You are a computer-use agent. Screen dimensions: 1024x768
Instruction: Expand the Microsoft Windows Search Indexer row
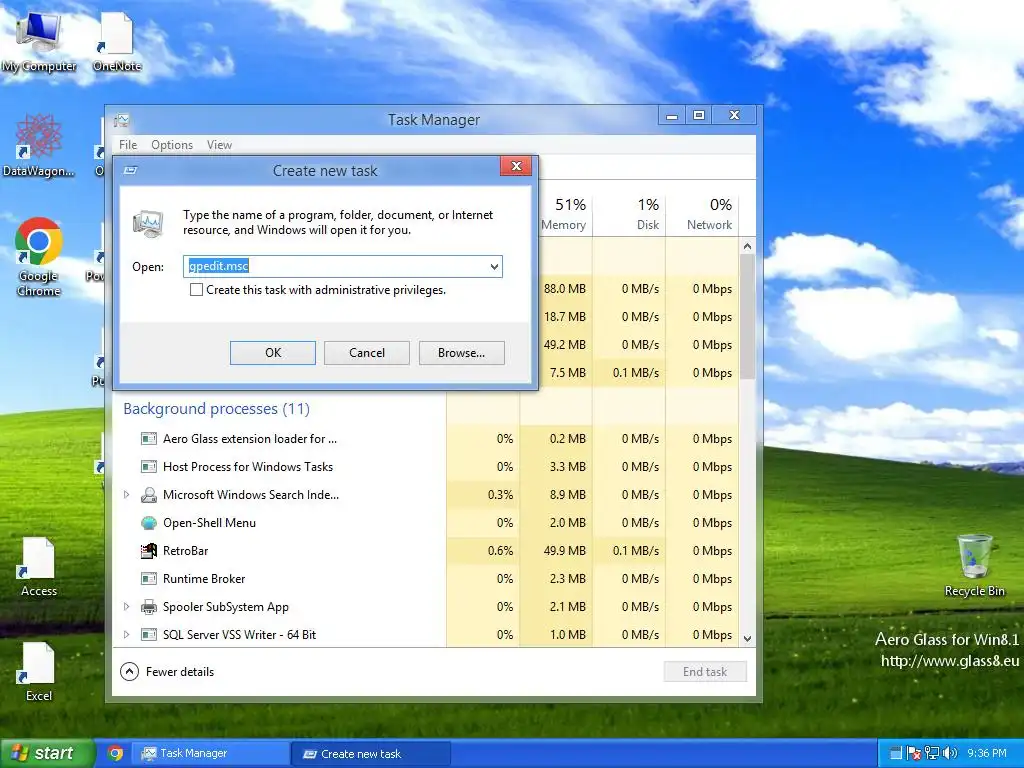click(127, 495)
